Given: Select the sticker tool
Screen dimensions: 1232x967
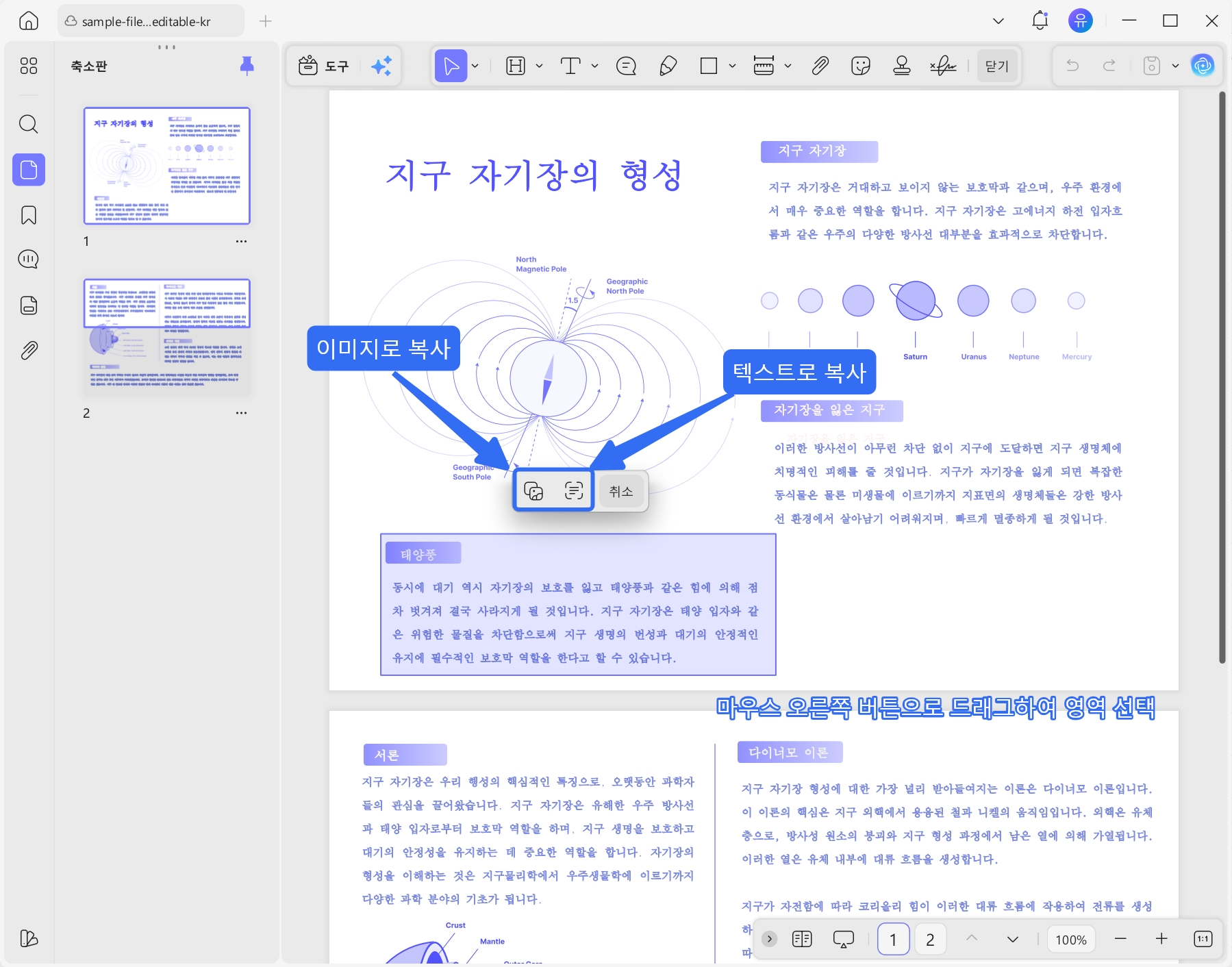Looking at the screenshot, I should pyautogui.click(x=860, y=66).
